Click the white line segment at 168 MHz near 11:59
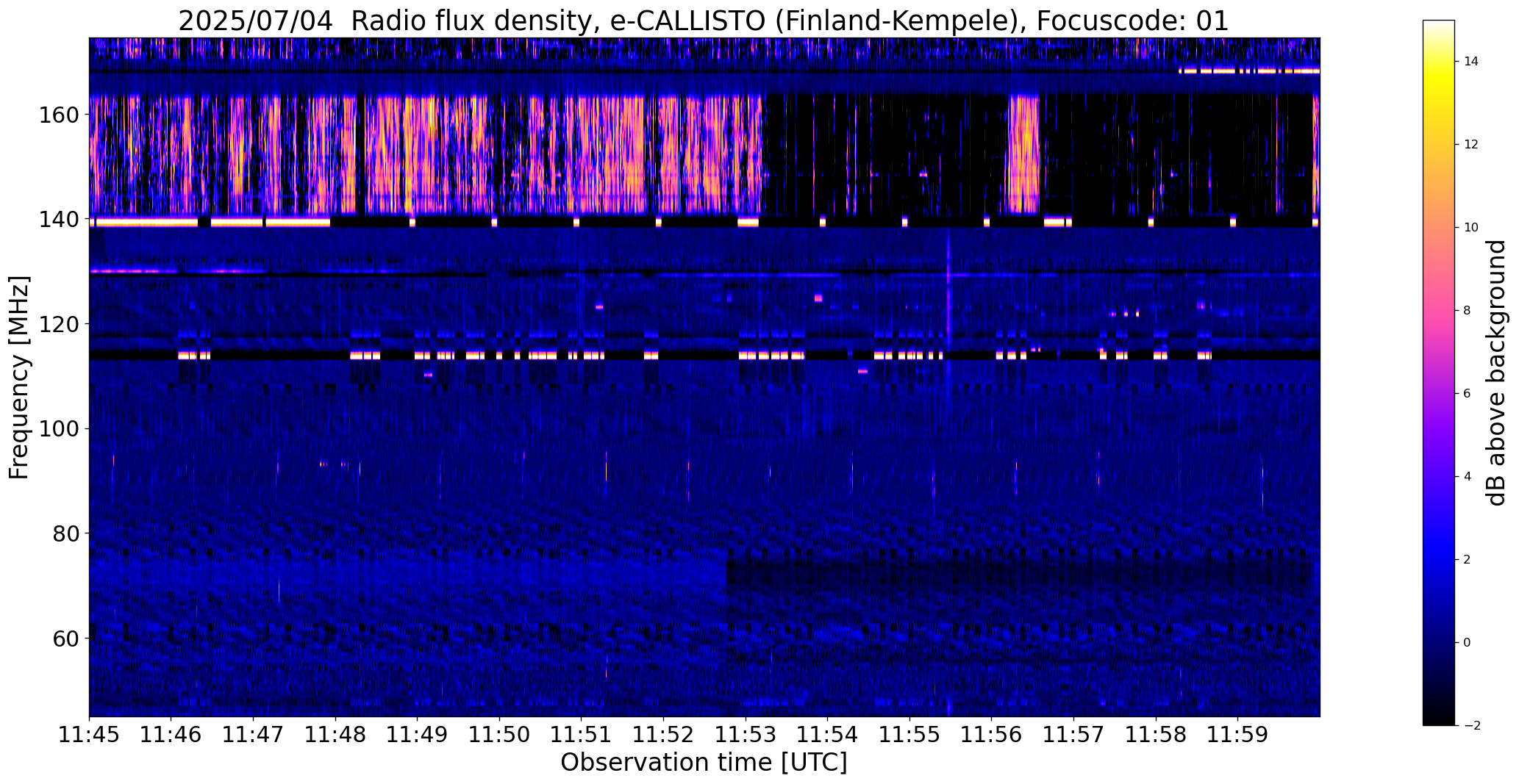 coord(1248,71)
